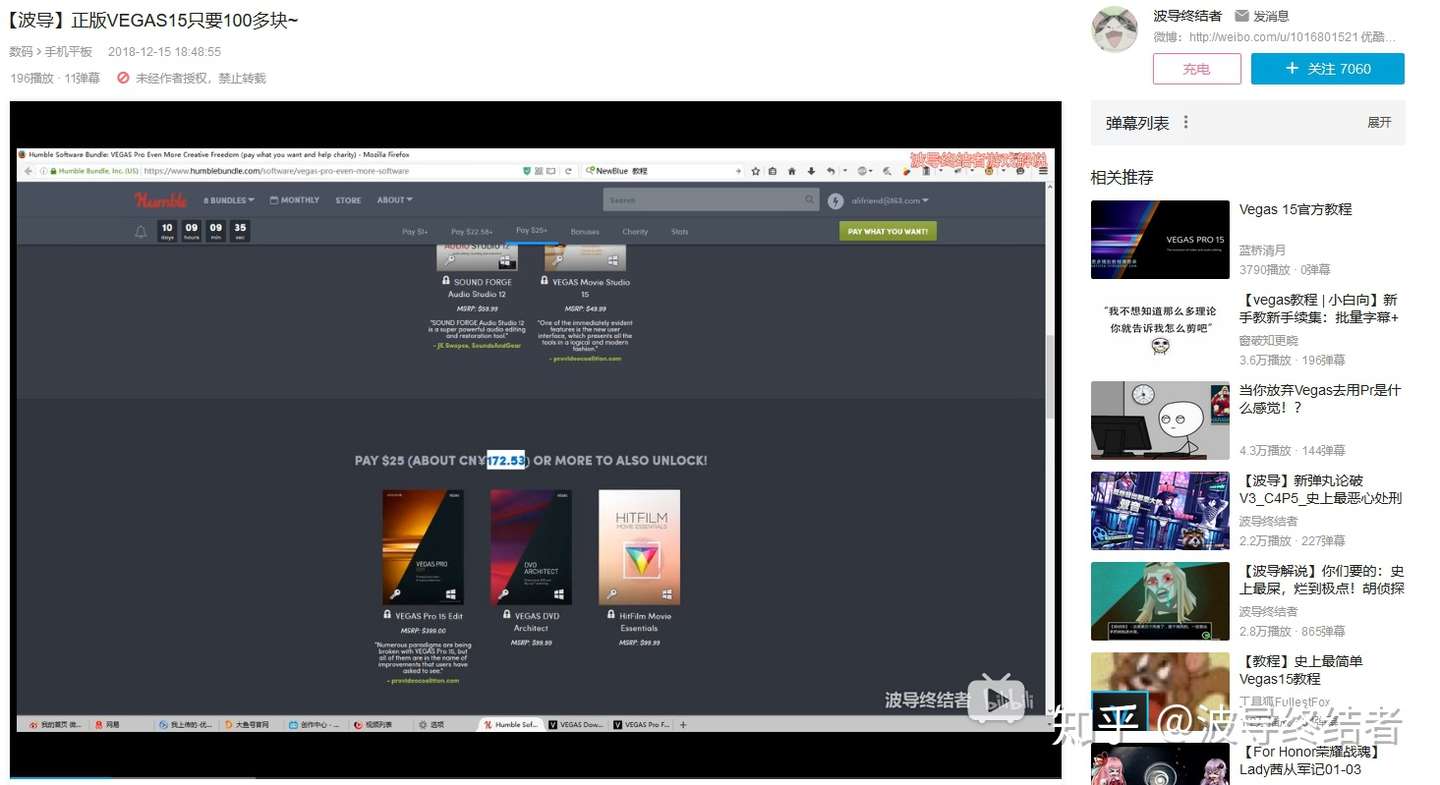Click the lock icon beside SOUND FORGE
The height and width of the screenshot is (785, 1440).
click(447, 282)
